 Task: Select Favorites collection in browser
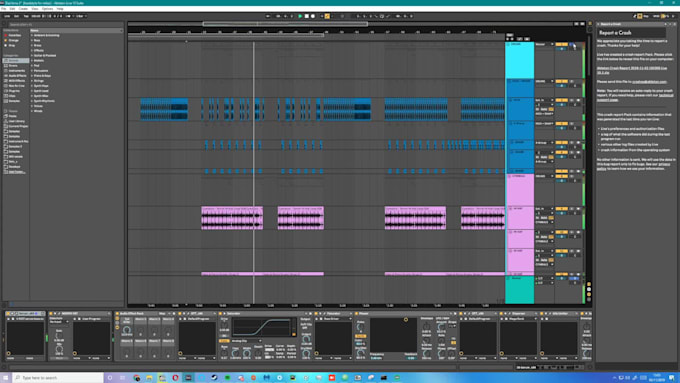(x=15, y=36)
